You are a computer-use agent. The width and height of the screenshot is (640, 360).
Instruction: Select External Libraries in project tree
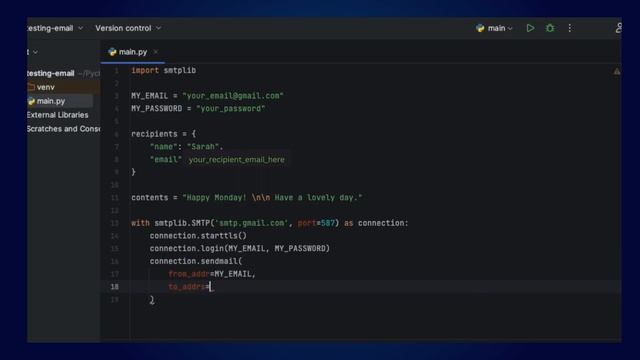(x=57, y=115)
